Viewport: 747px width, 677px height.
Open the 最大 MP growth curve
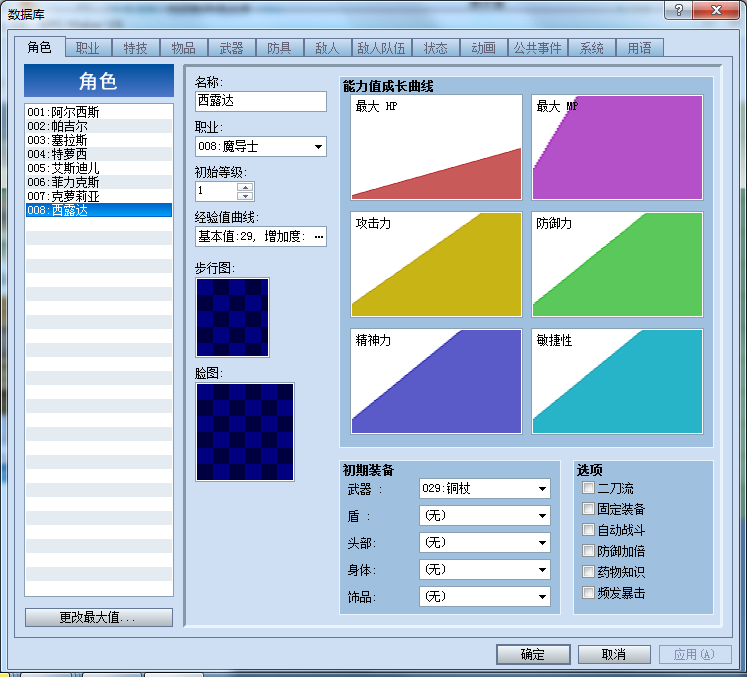tap(617, 147)
